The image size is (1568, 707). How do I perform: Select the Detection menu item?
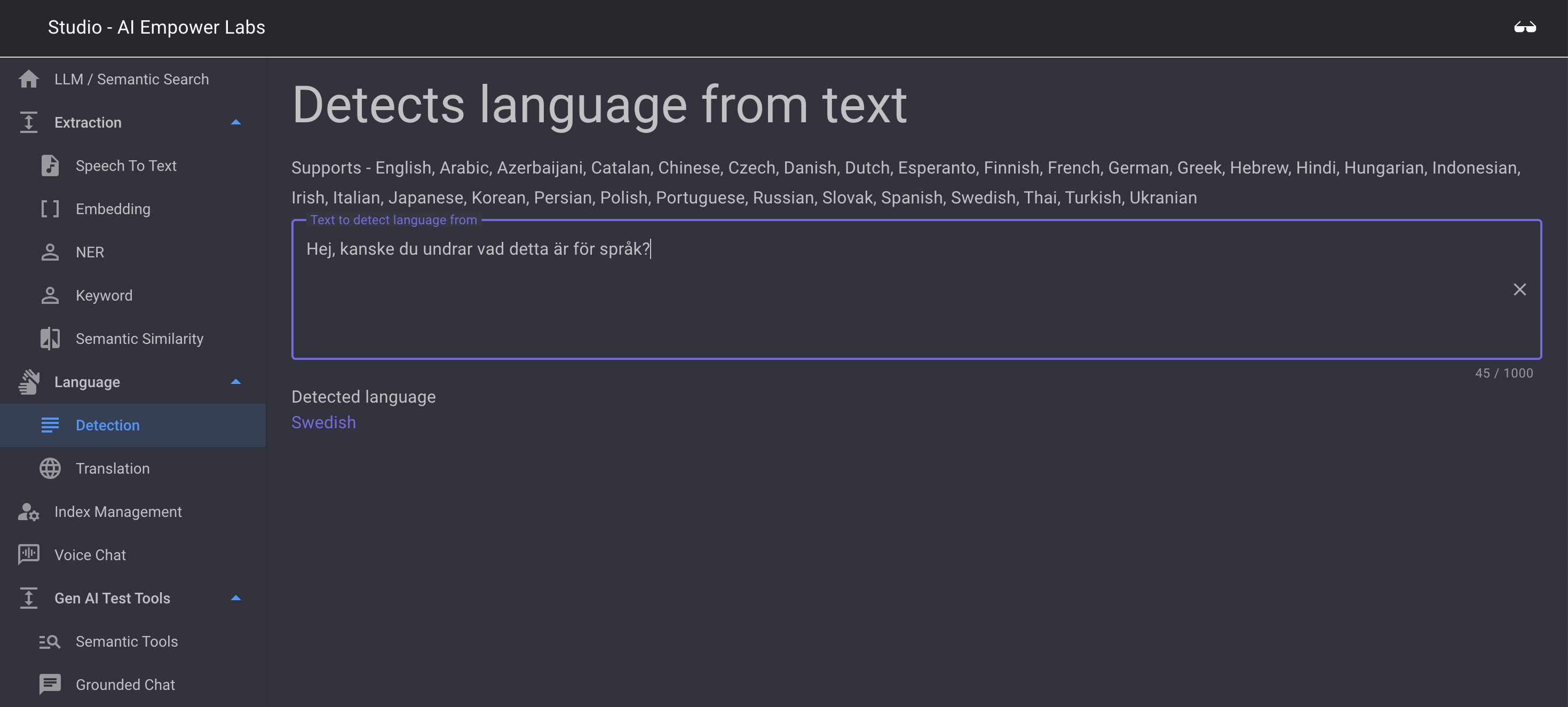107,425
